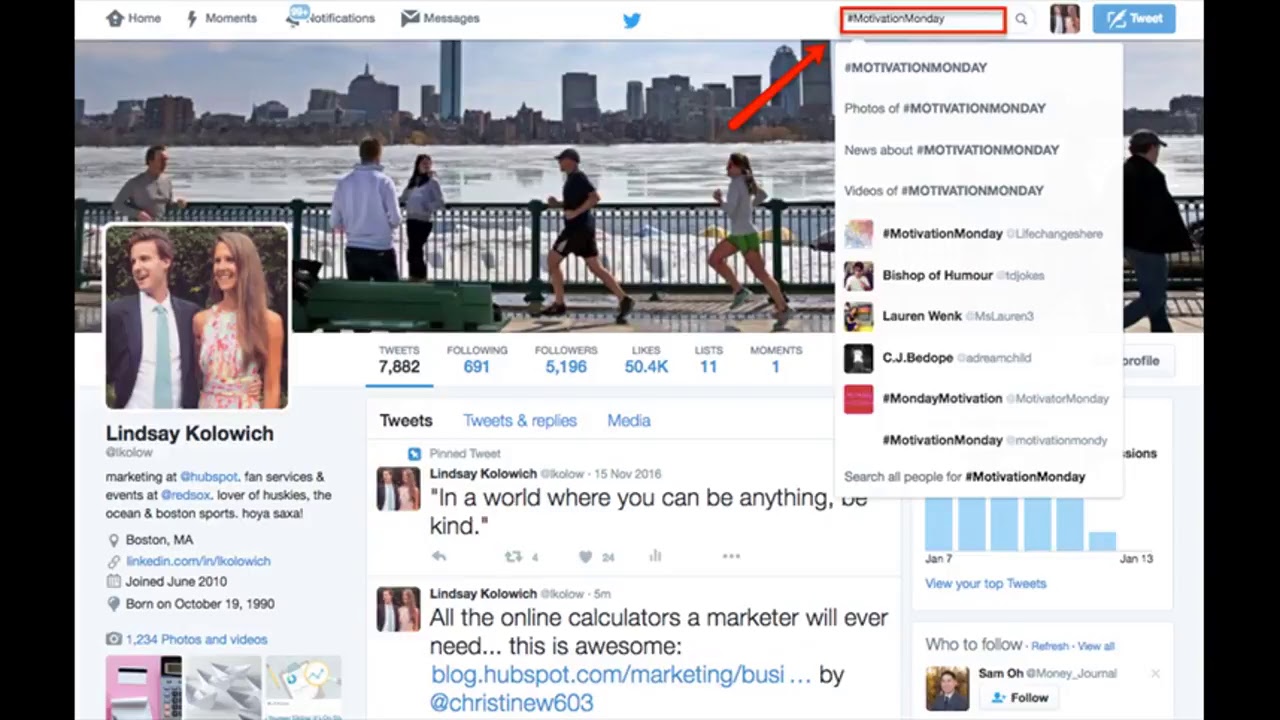The height and width of the screenshot is (720, 1280).
Task: Click C.J.Bedope avatar thumbnail
Action: 858,358
